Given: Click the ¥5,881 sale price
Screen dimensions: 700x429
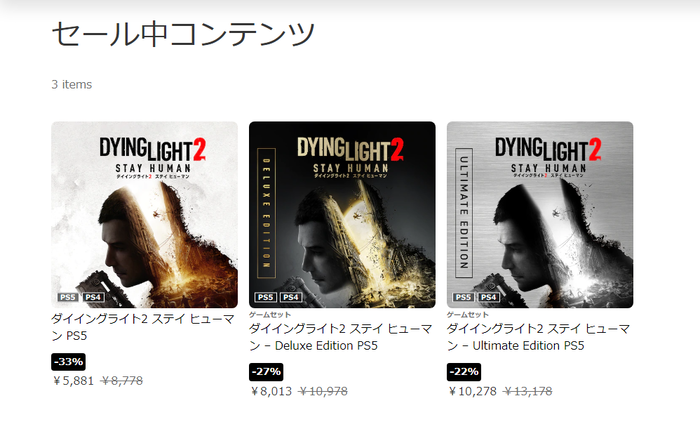Looking at the screenshot, I should coord(73,381).
